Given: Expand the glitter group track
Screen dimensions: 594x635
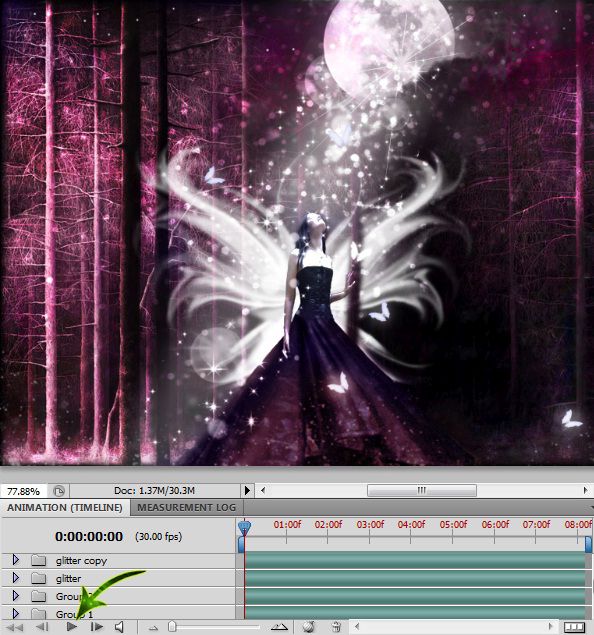Looking at the screenshot, I should (x=15, y=577).
